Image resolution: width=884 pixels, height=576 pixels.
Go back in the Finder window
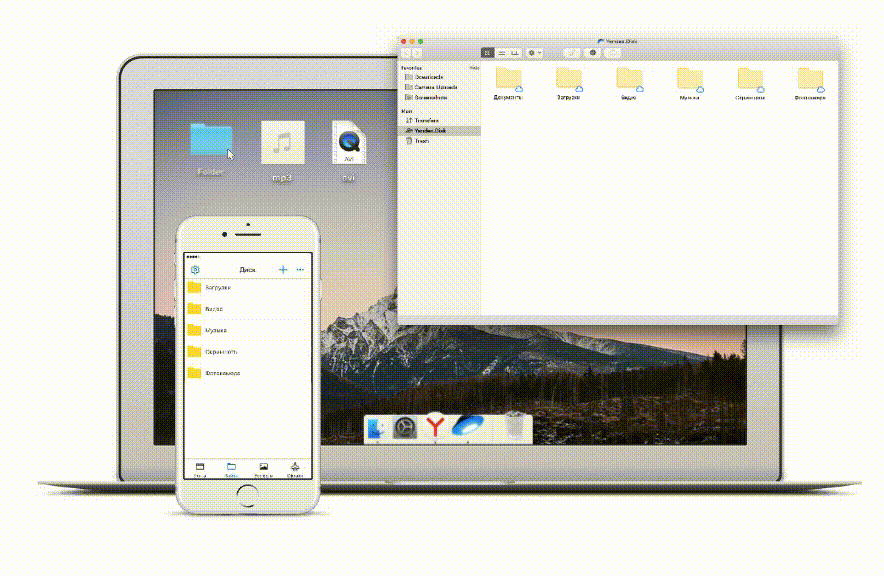pyautogui.click(x=406, y=53)
